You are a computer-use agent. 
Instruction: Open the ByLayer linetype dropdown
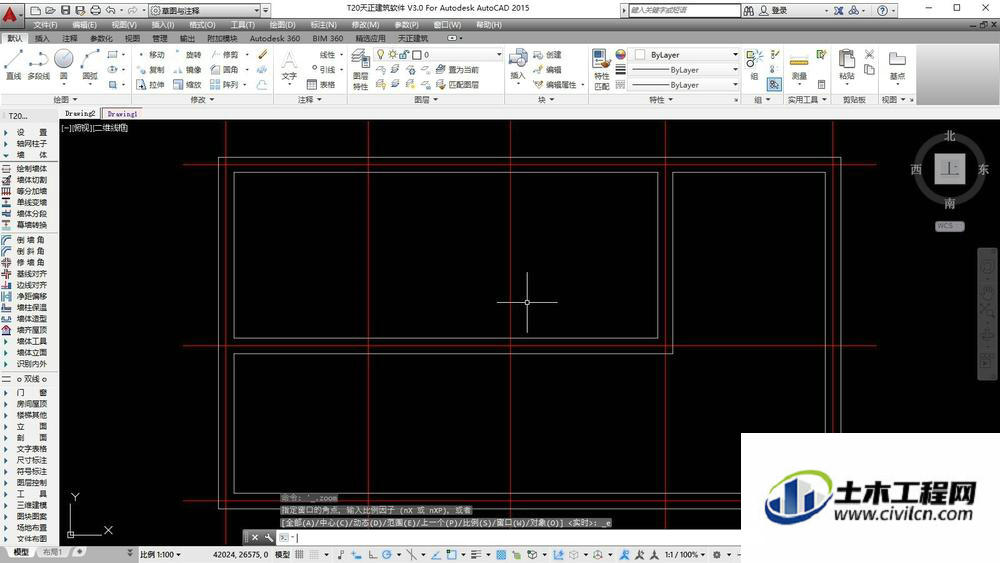686,85
